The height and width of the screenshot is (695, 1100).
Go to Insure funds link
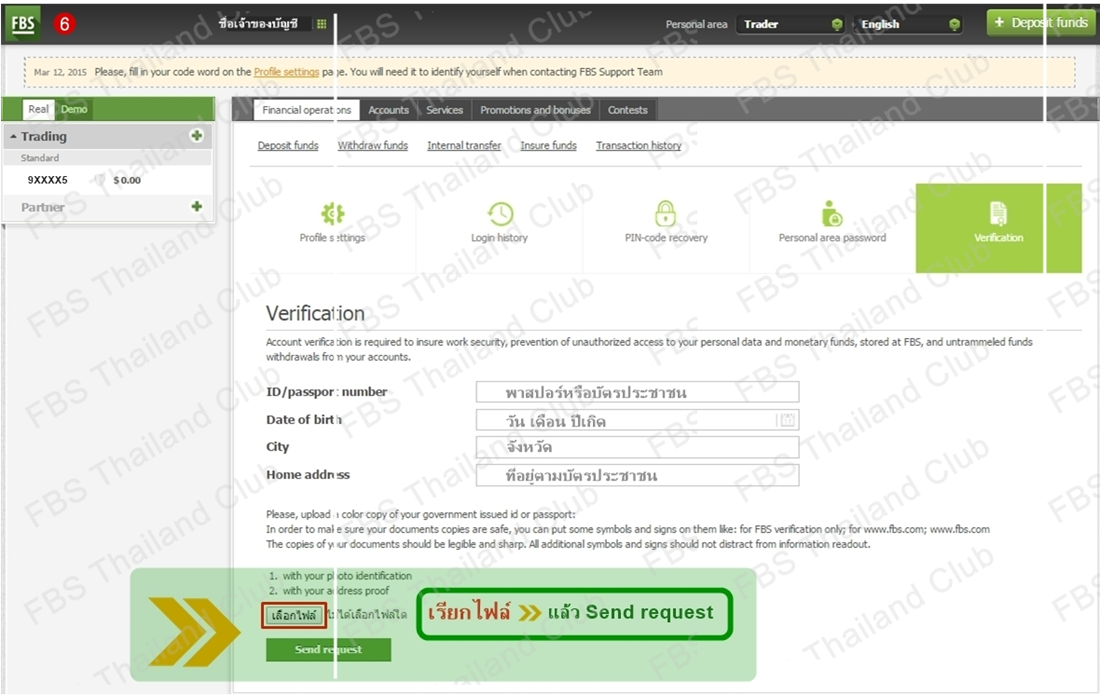549,145
